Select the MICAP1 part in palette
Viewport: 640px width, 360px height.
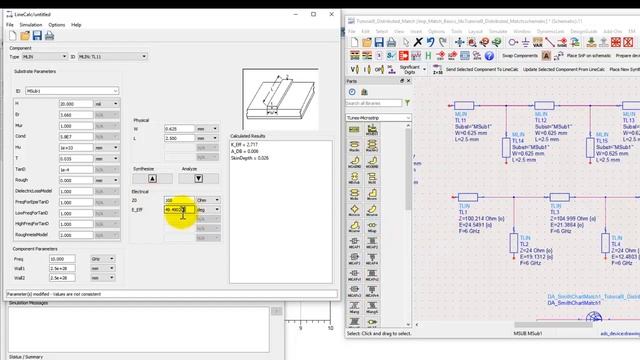(354, 242)
